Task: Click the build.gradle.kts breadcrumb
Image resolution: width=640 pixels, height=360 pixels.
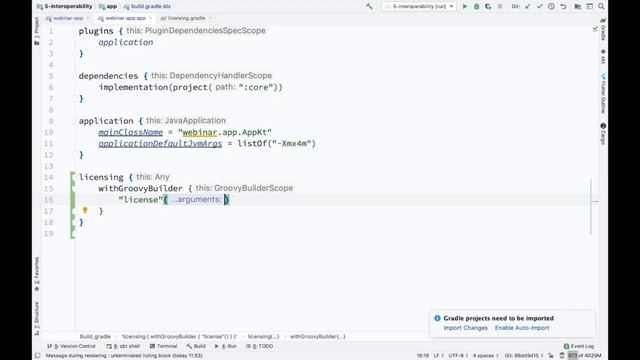Action: 147,6
